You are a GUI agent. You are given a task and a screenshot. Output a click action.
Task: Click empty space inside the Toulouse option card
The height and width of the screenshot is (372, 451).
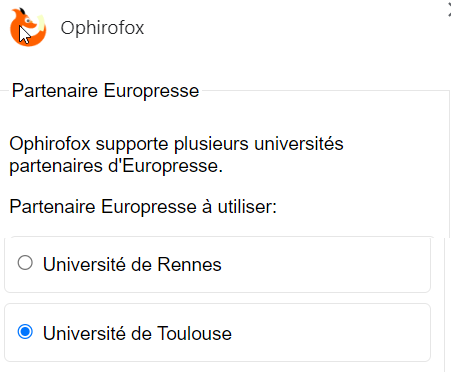coord(330,333)
